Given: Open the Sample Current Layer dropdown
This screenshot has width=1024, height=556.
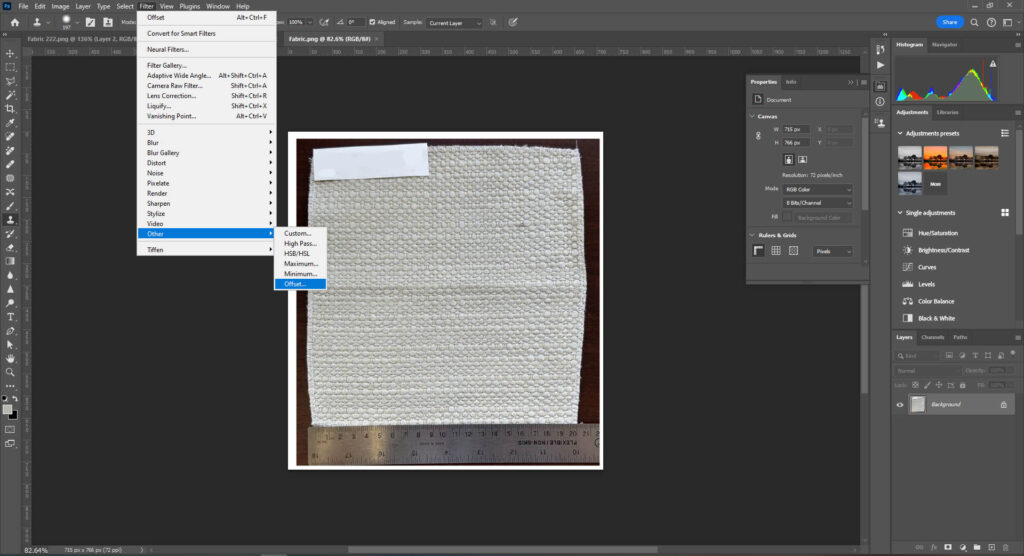Looking at the screenshot, I should pyautogui.click(x=455, y=22).
